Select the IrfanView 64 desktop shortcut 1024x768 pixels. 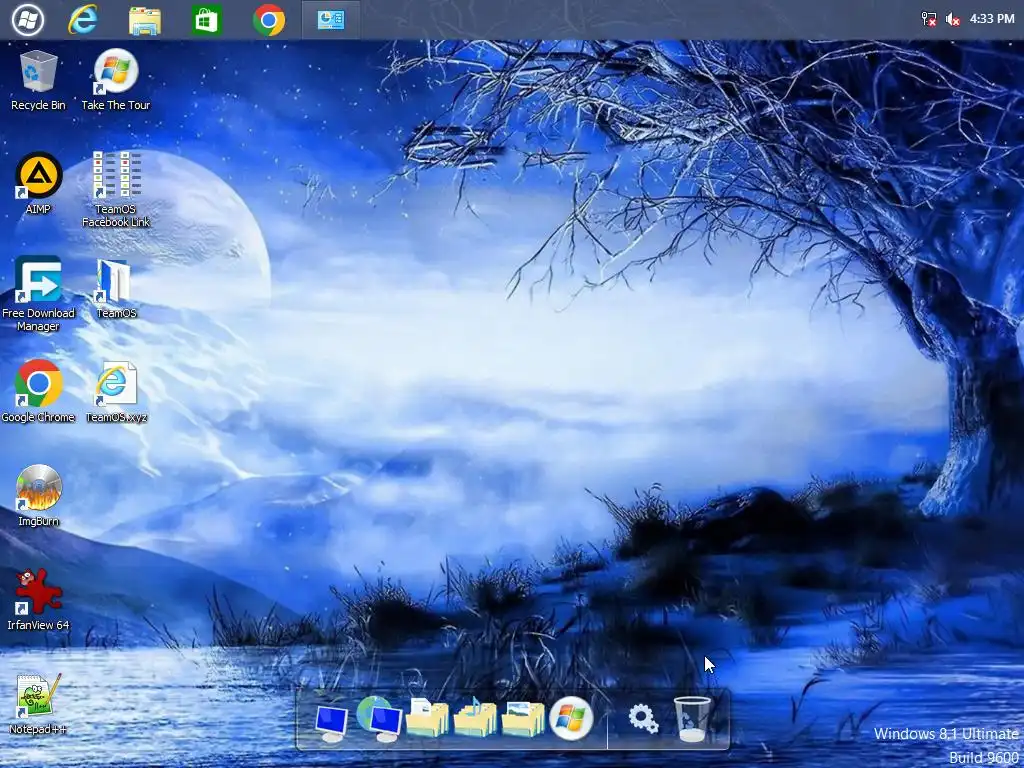click(x=38, y=600)
